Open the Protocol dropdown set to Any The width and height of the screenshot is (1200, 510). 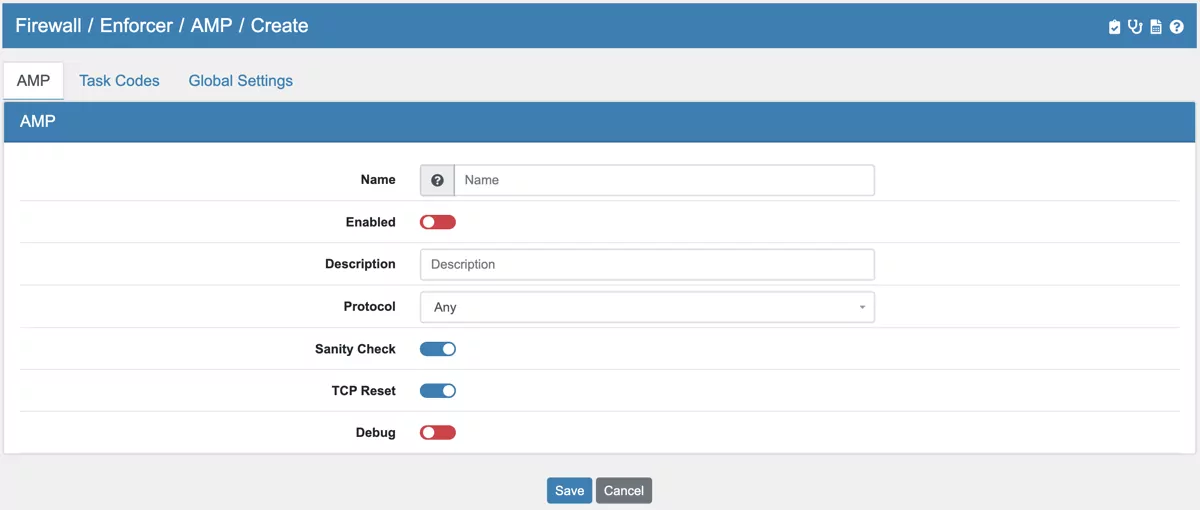[x=646, y=307]
